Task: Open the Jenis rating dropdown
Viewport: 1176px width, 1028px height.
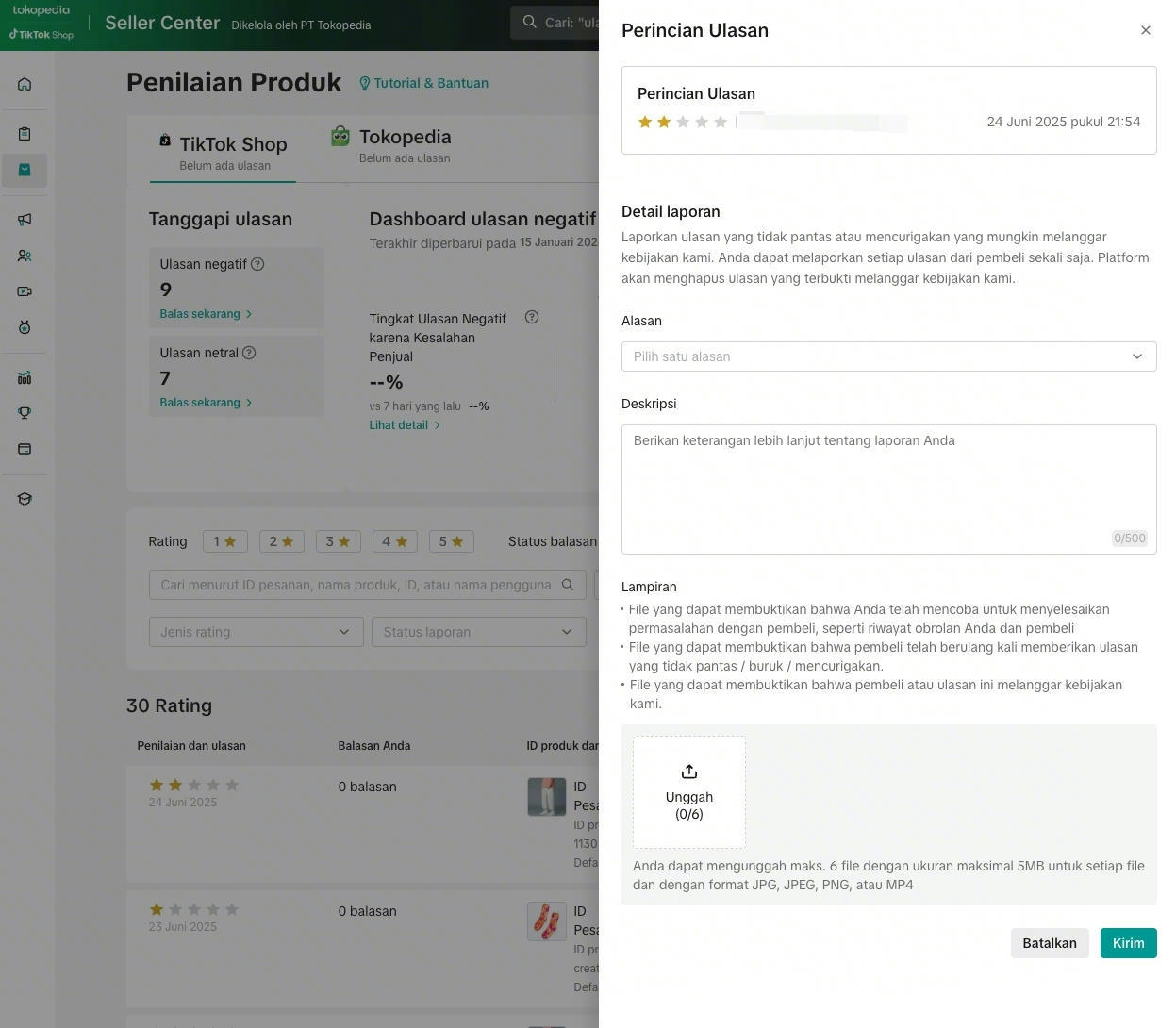Action: pos(256,632)
